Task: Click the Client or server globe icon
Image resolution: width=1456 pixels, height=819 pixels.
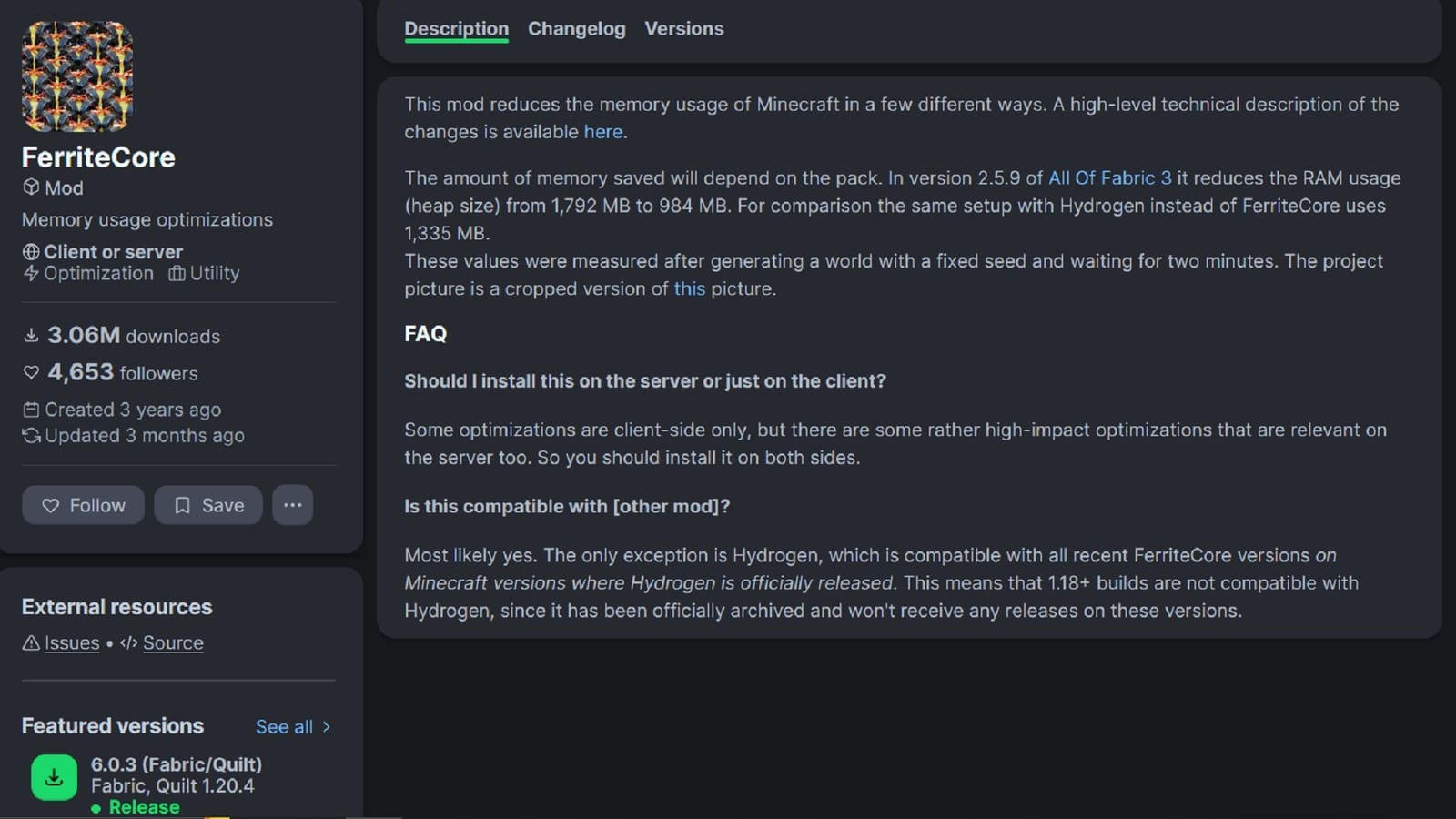Action: 31,252
